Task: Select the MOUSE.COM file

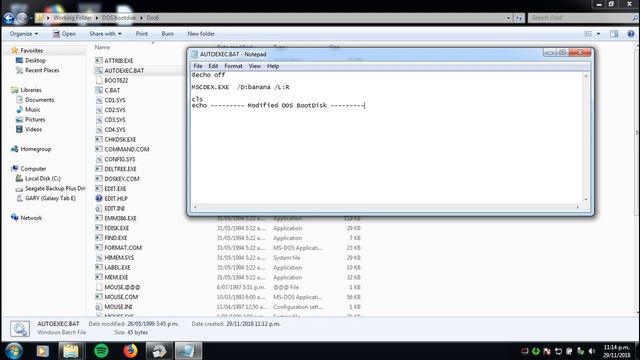Action: [121, 297]
